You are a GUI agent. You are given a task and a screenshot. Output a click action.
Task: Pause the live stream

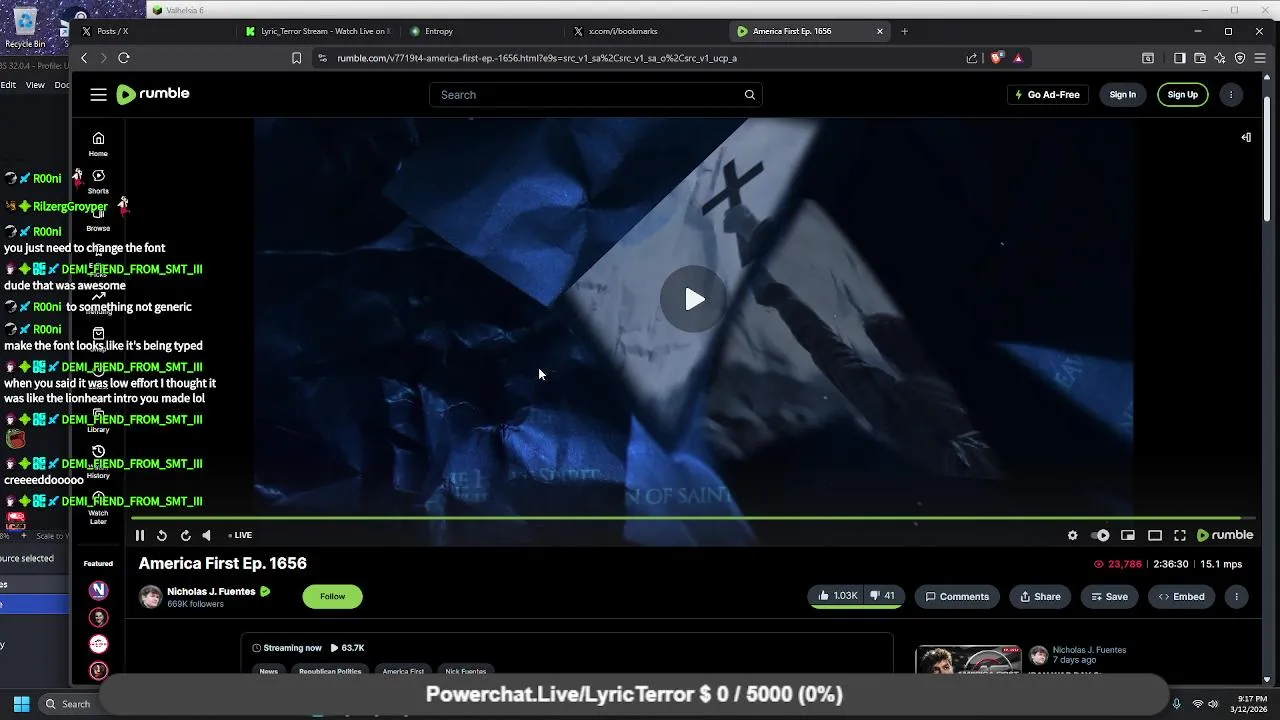[x=140, y=535]
